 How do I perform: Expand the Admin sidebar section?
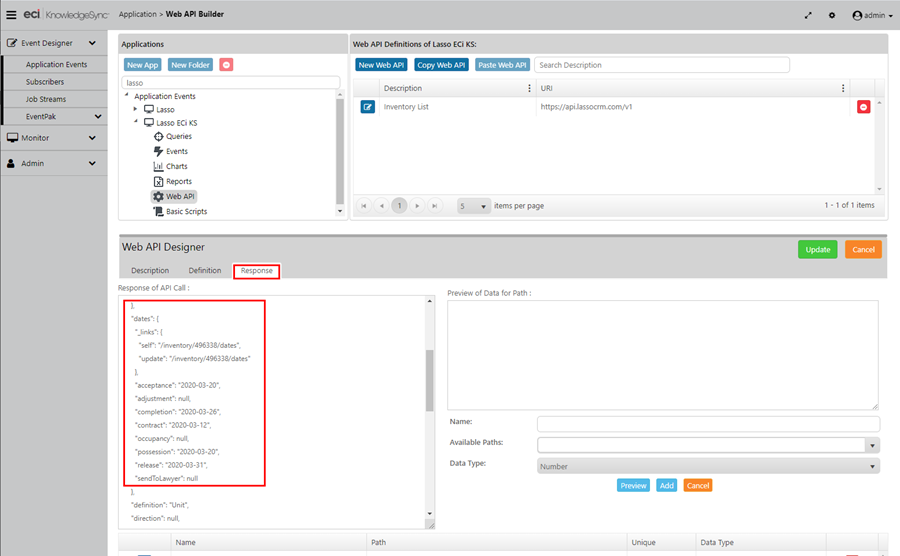[x=54, y=164]
